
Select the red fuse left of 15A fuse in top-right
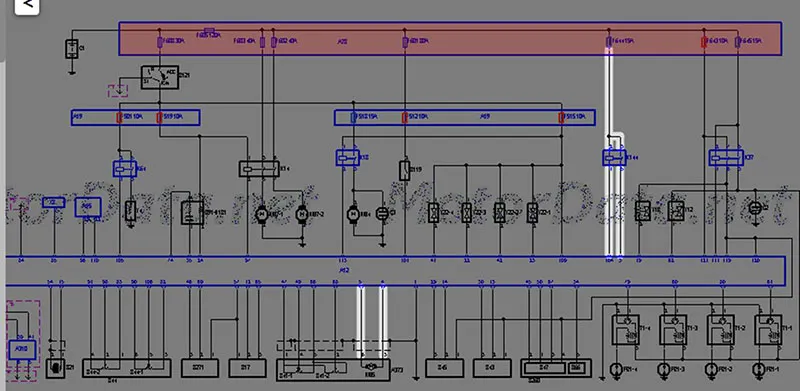click(x=705, y=42)
